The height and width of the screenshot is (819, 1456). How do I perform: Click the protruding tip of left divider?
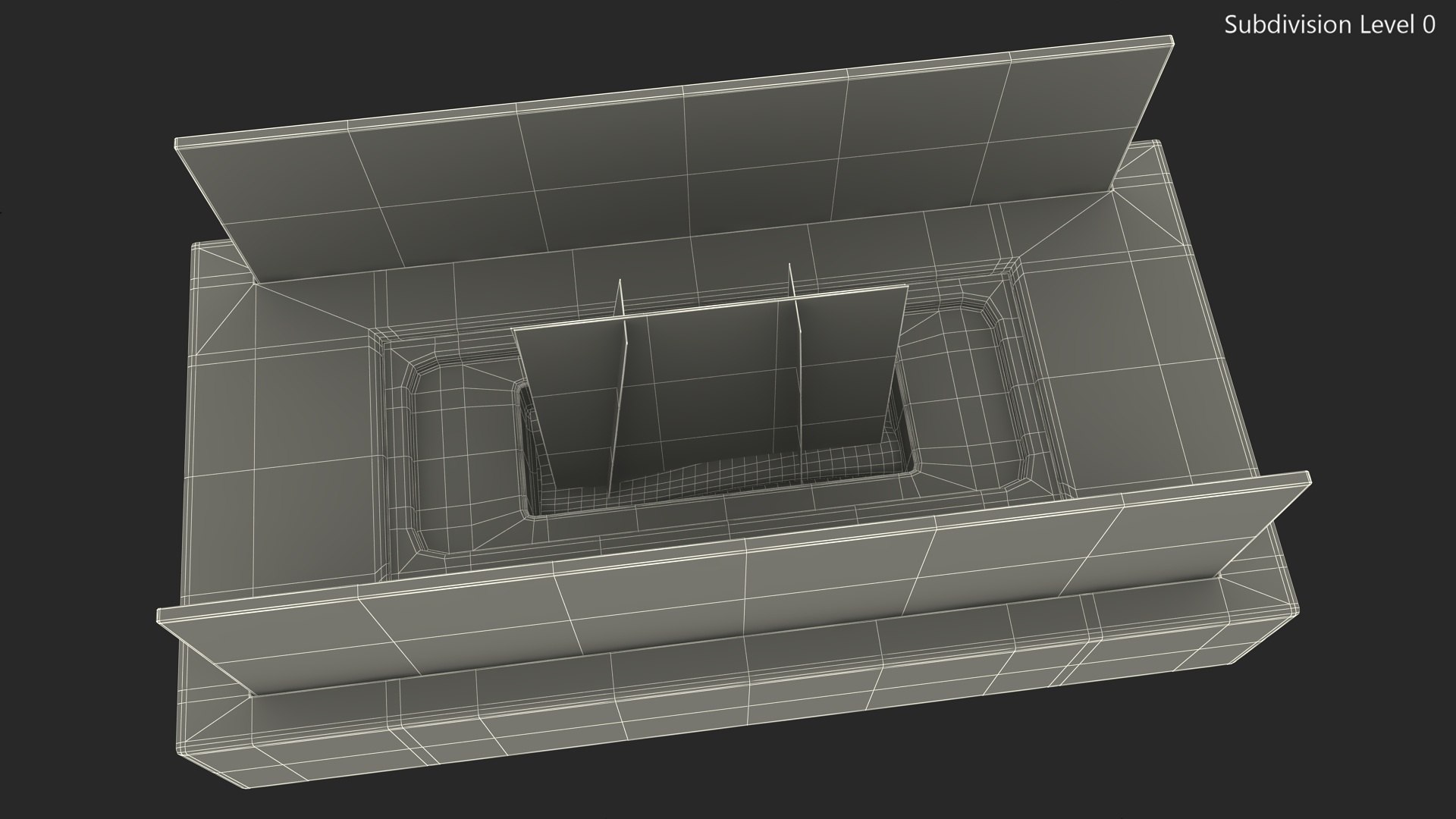pos(618,292)
